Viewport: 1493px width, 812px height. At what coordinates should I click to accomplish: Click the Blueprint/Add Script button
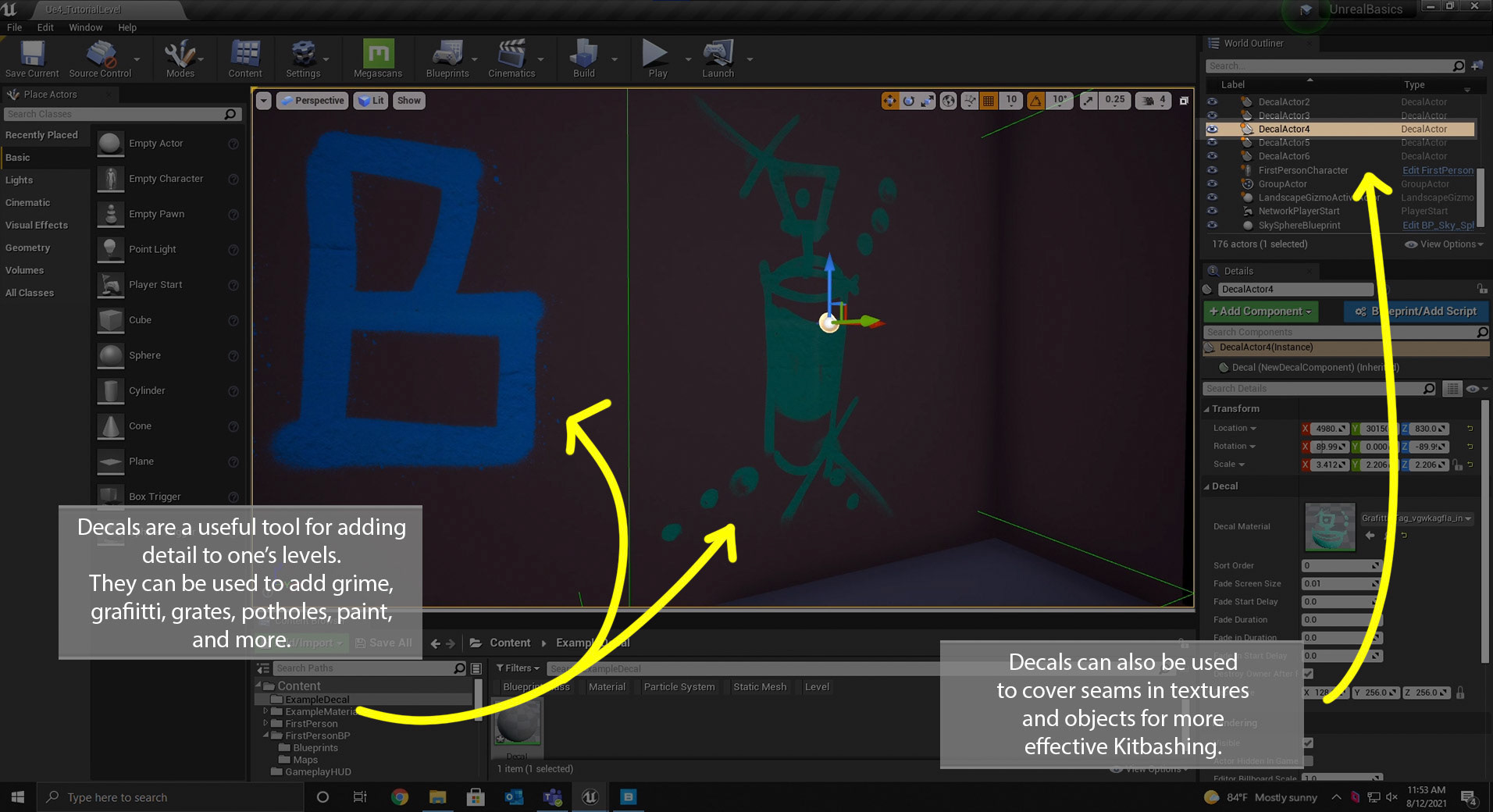[x=1416, y=311]
